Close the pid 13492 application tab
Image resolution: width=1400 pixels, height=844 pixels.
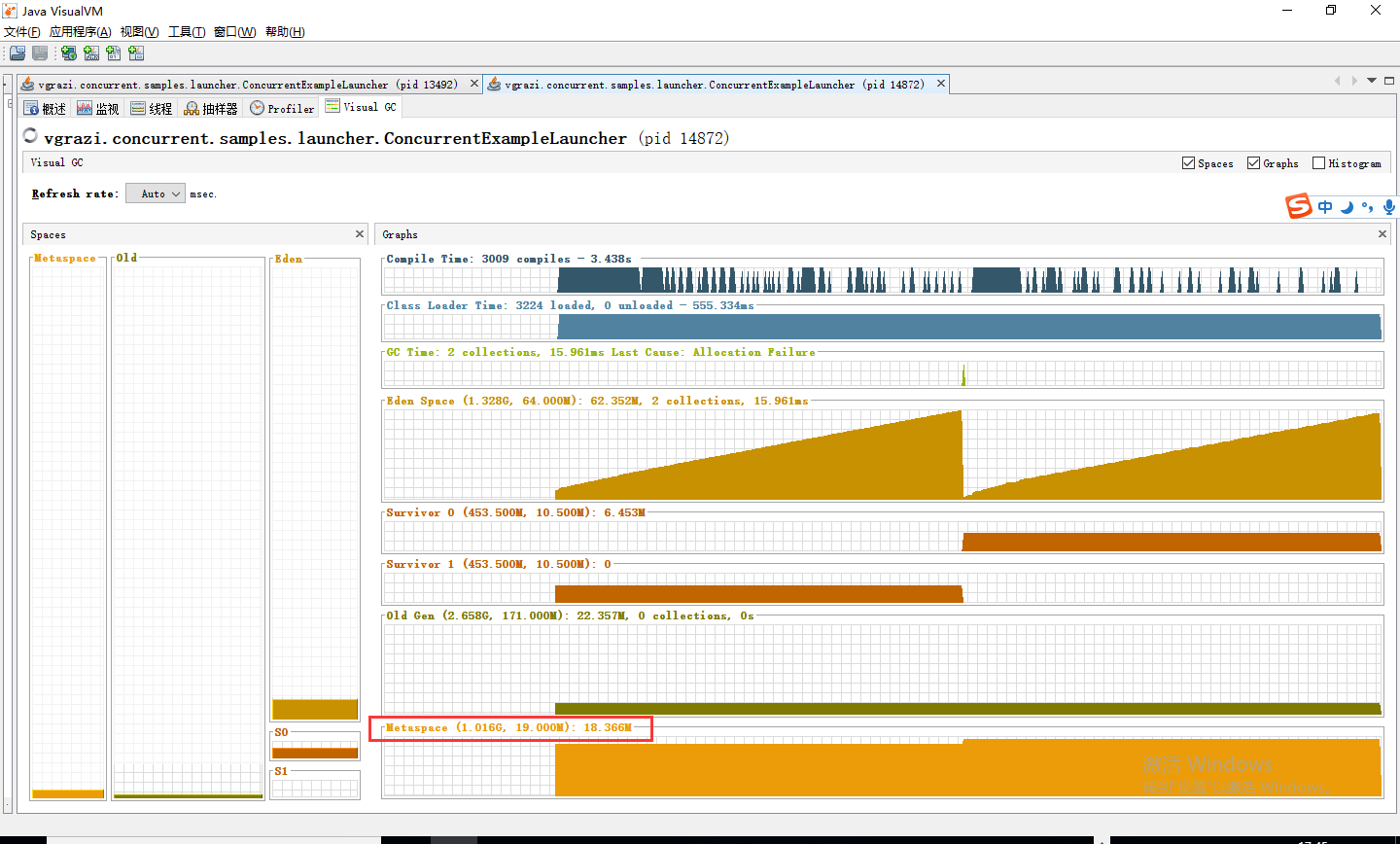click(474, 84)
